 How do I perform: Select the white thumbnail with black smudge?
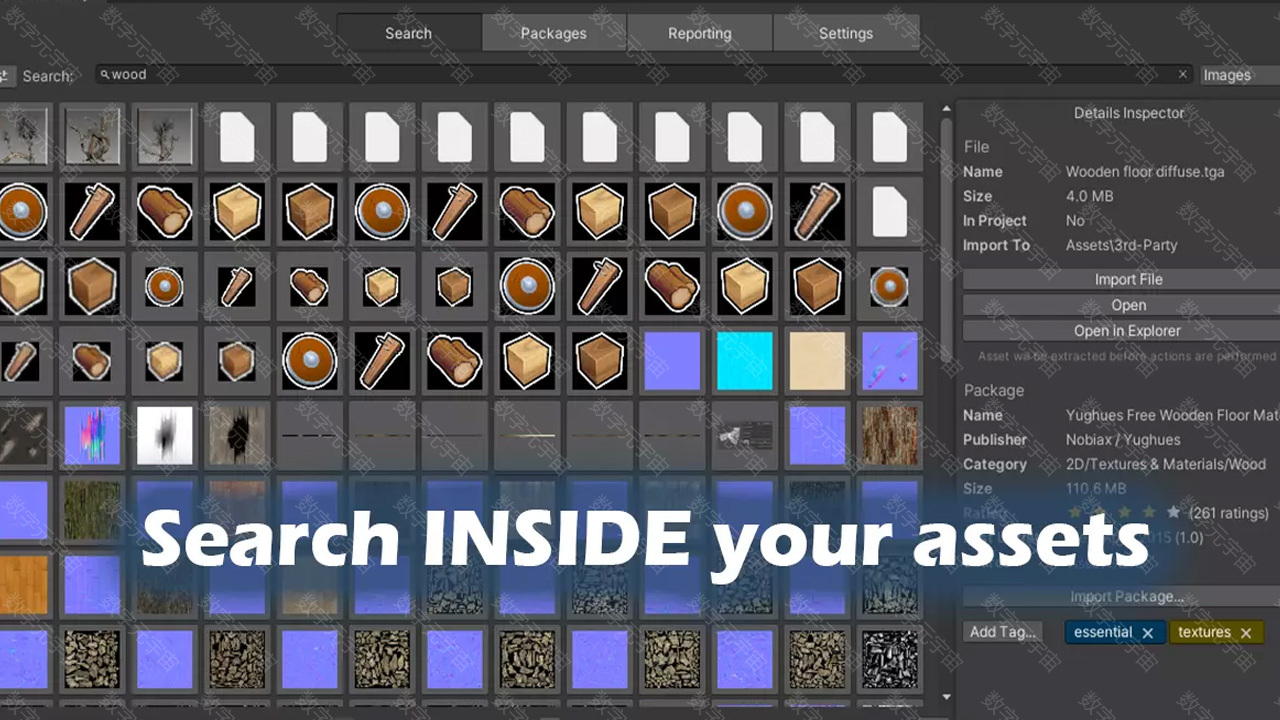pos(165,435)
